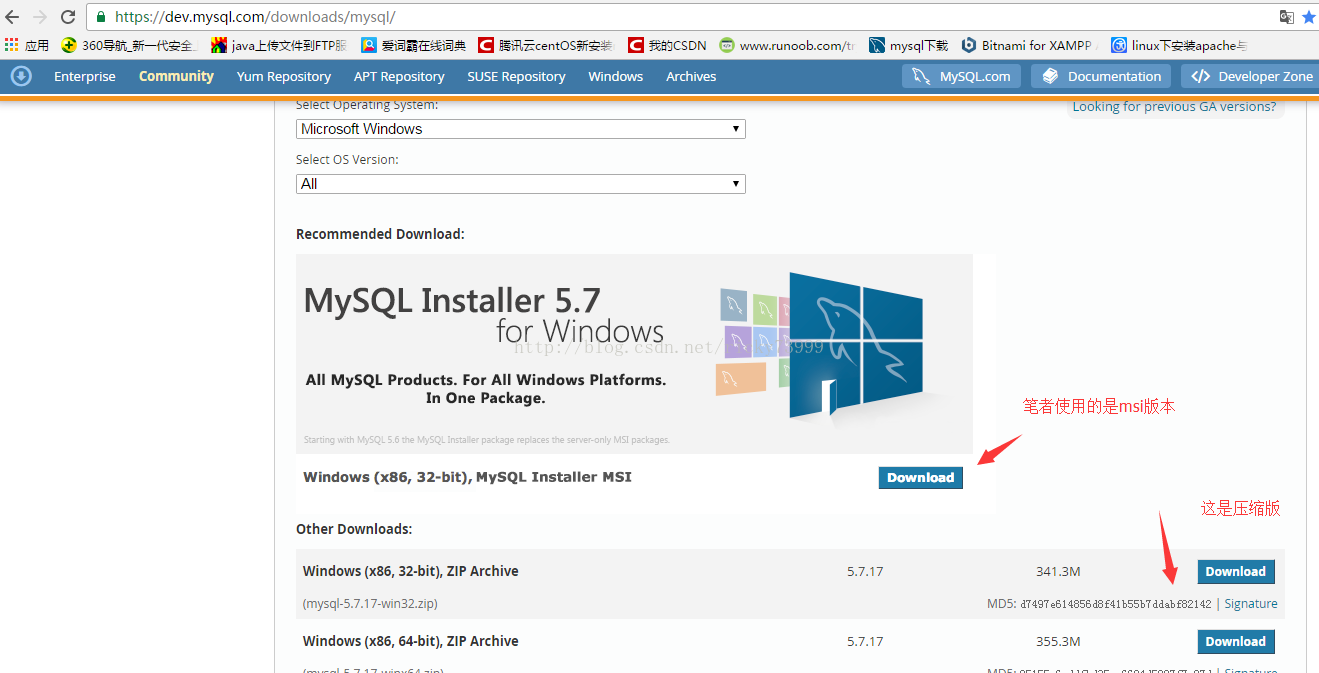Bookmark this page with the star icon

(x=1308, y=17)
